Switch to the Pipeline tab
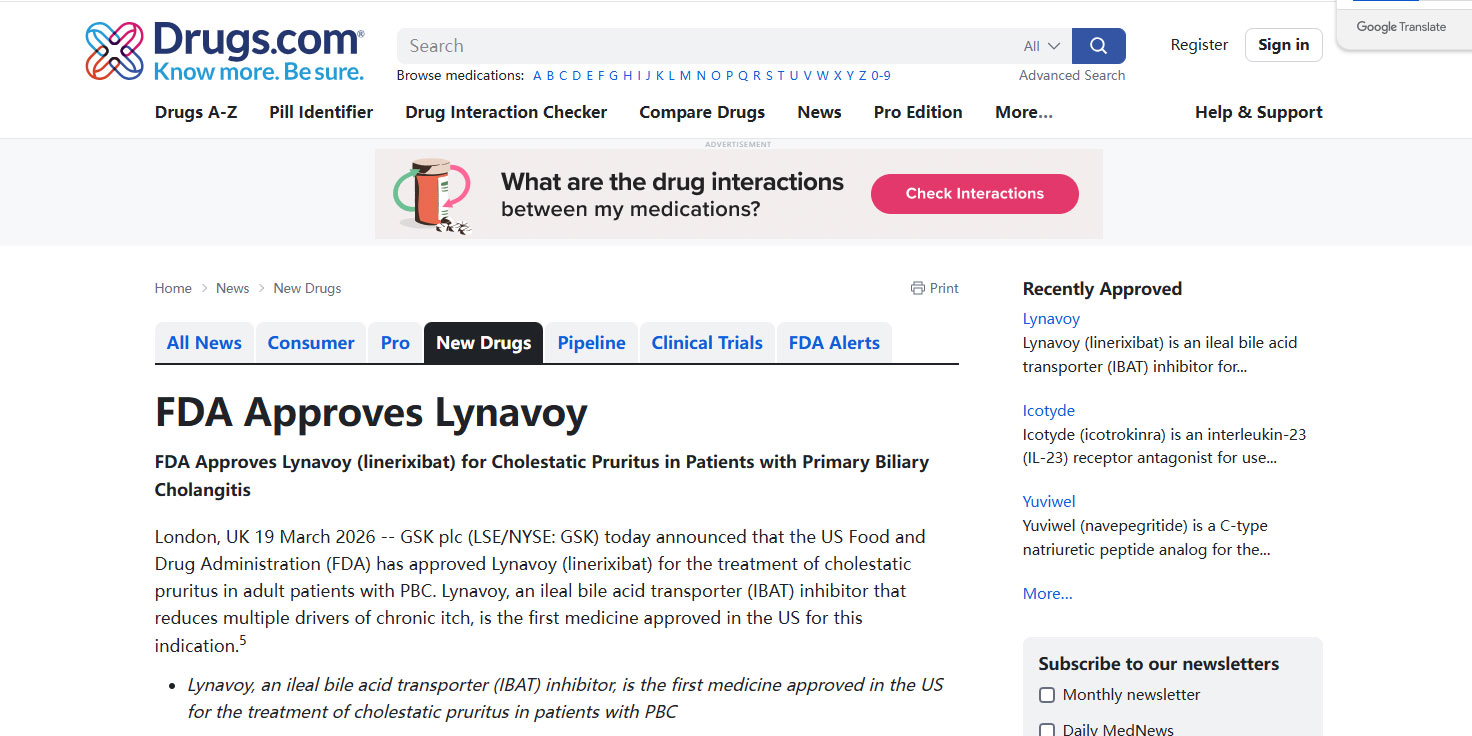 pos(591,343)
